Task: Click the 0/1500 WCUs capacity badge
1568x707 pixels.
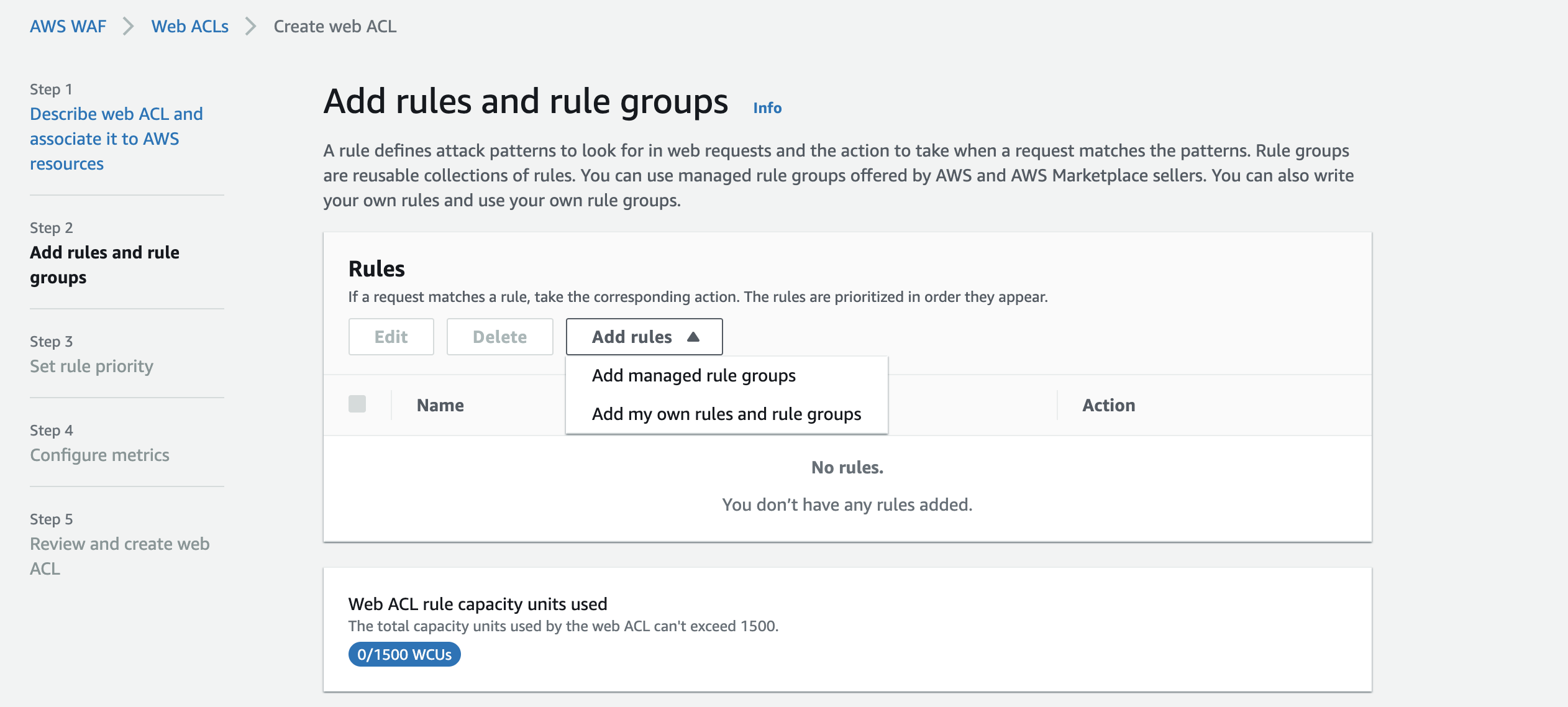Action: click(x=404, y=655)
